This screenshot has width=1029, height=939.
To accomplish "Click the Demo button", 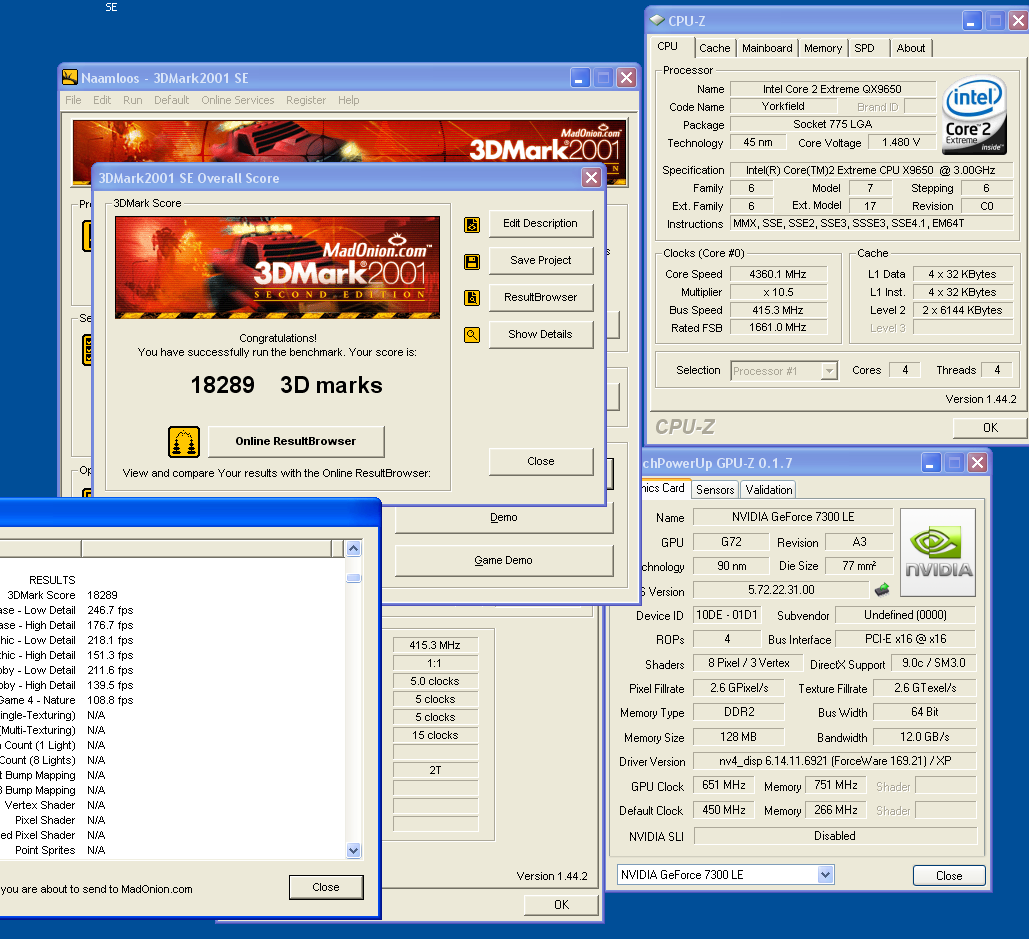I will [503, 518].
